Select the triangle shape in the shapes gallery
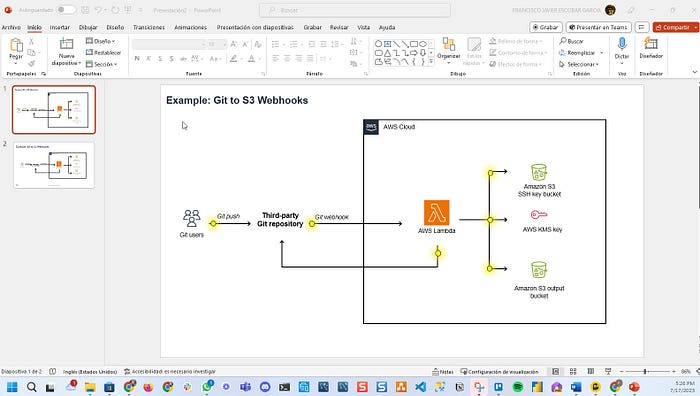This screenshot has width=700, height=396. pyautogui.click(x=387, y=53)
